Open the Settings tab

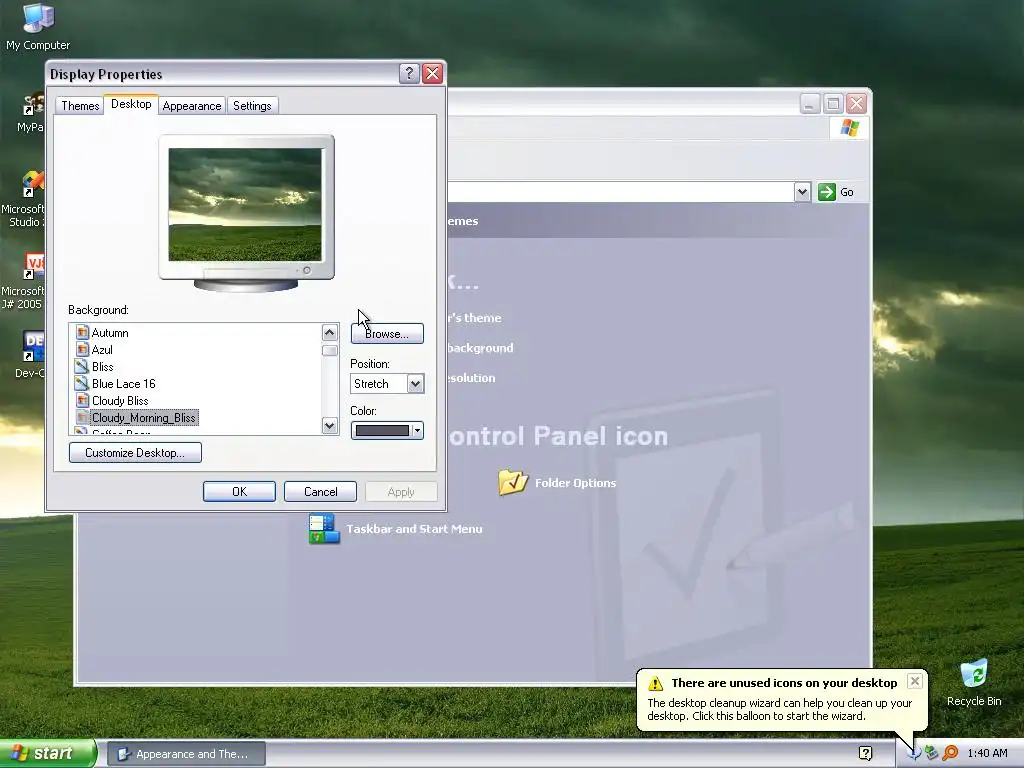coord(252,106)
